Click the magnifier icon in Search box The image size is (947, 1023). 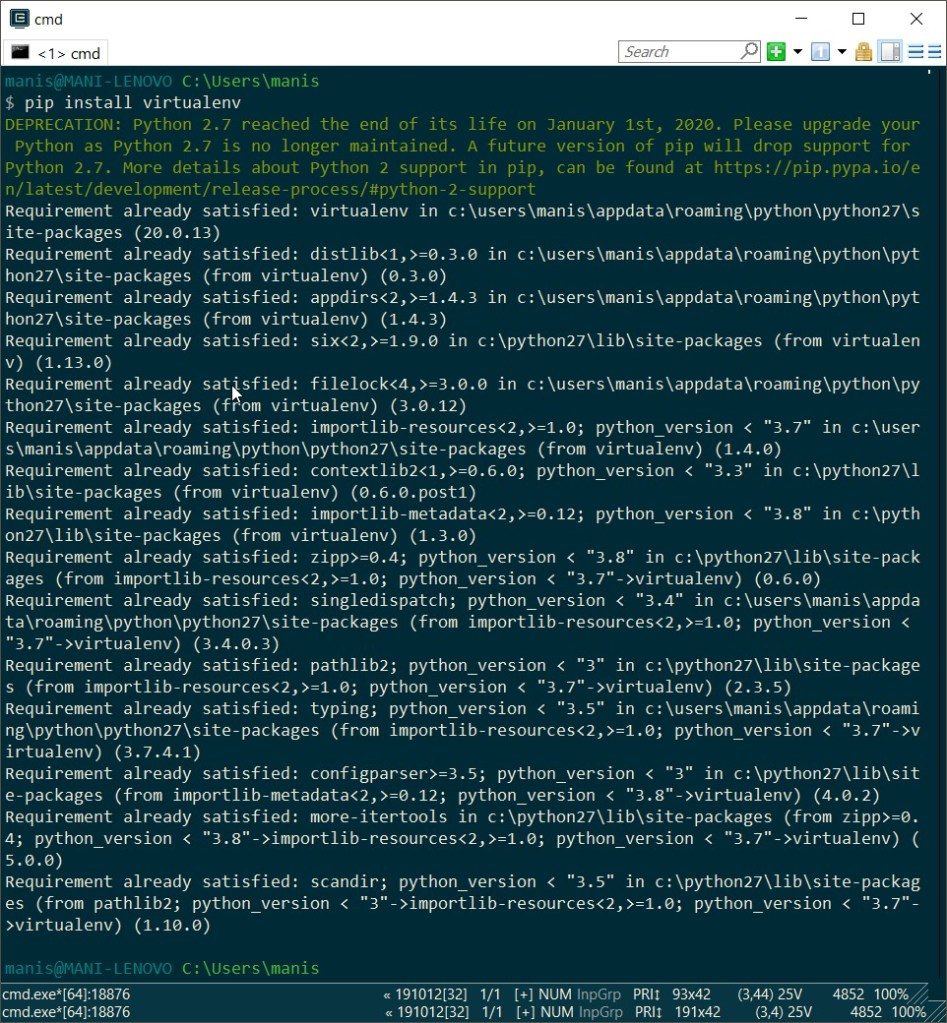(x=749, y=51)
